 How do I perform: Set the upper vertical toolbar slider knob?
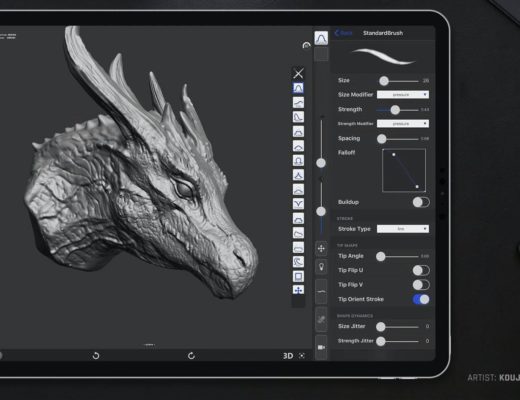click(x=321, y=163)
